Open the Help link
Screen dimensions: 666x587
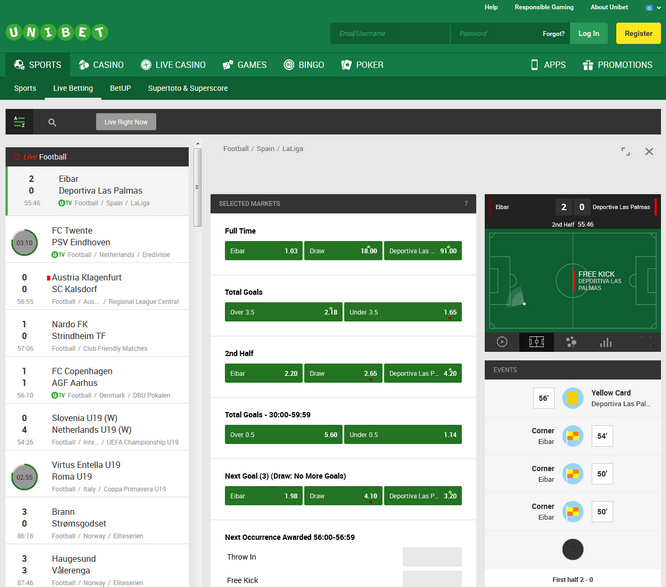[x=491, y=7]
